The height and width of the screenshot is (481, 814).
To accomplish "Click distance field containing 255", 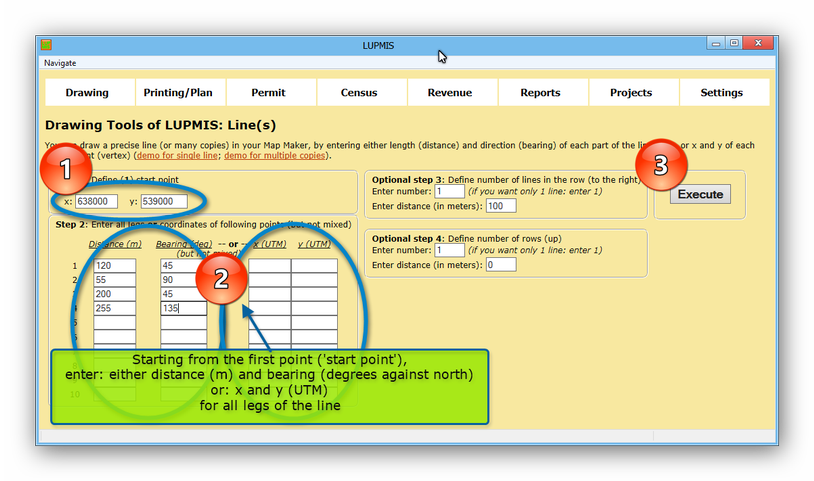I will [x=115, y=308].
